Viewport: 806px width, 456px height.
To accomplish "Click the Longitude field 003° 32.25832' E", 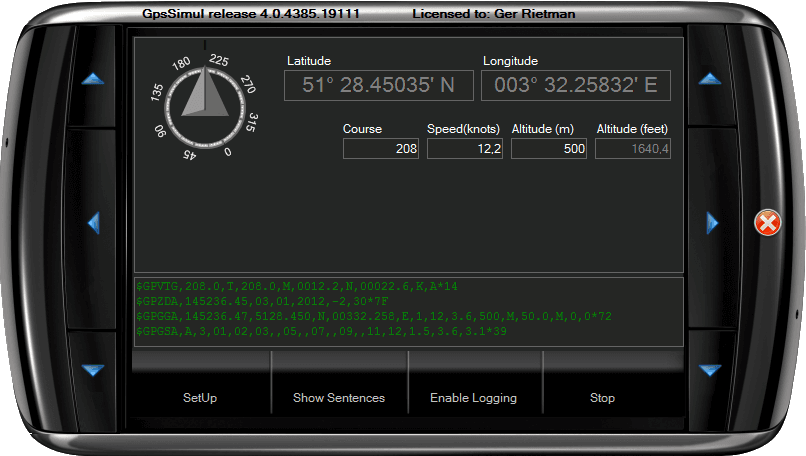I will (576, 85).
